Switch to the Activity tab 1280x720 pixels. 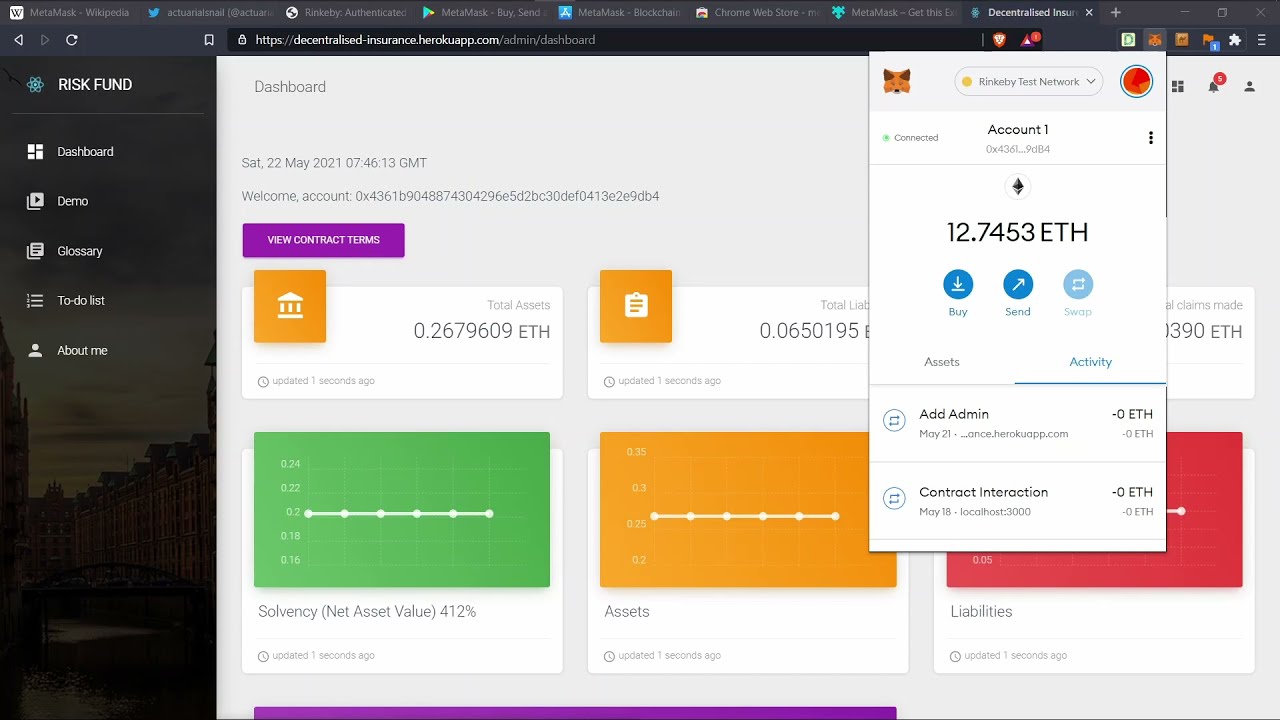coord(1090,362)
